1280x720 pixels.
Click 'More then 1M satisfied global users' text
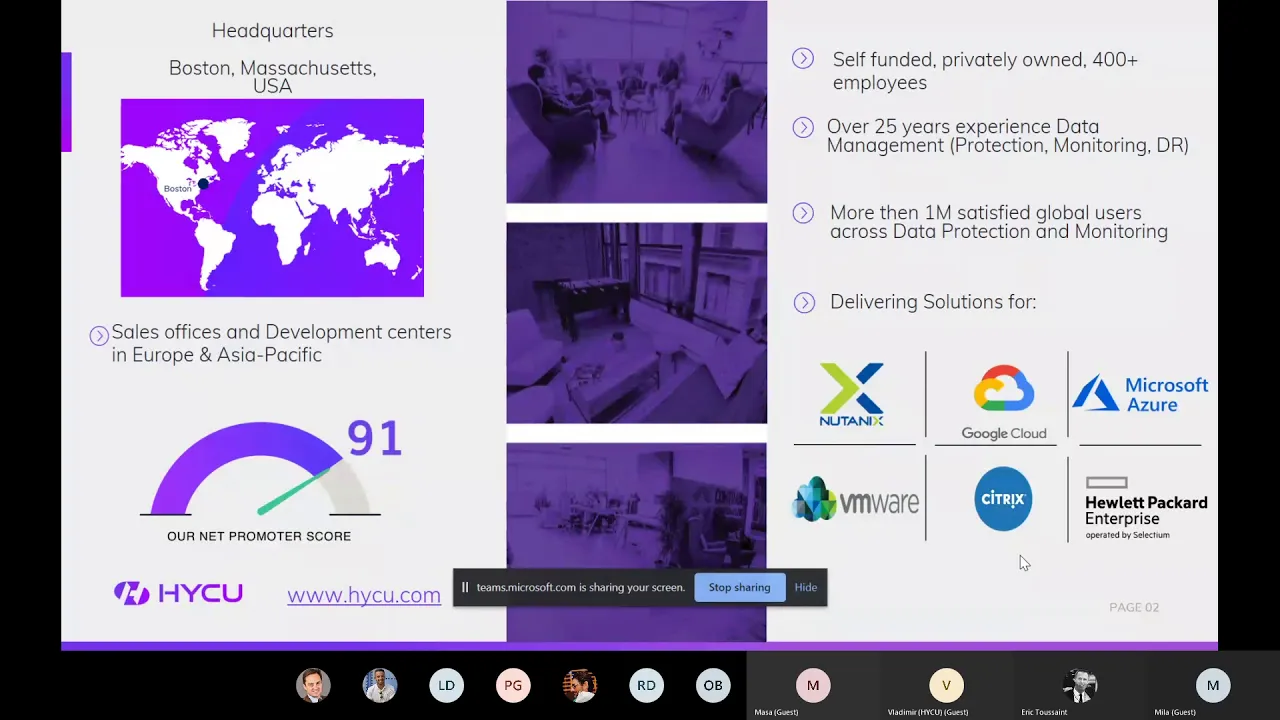(999, 222)
